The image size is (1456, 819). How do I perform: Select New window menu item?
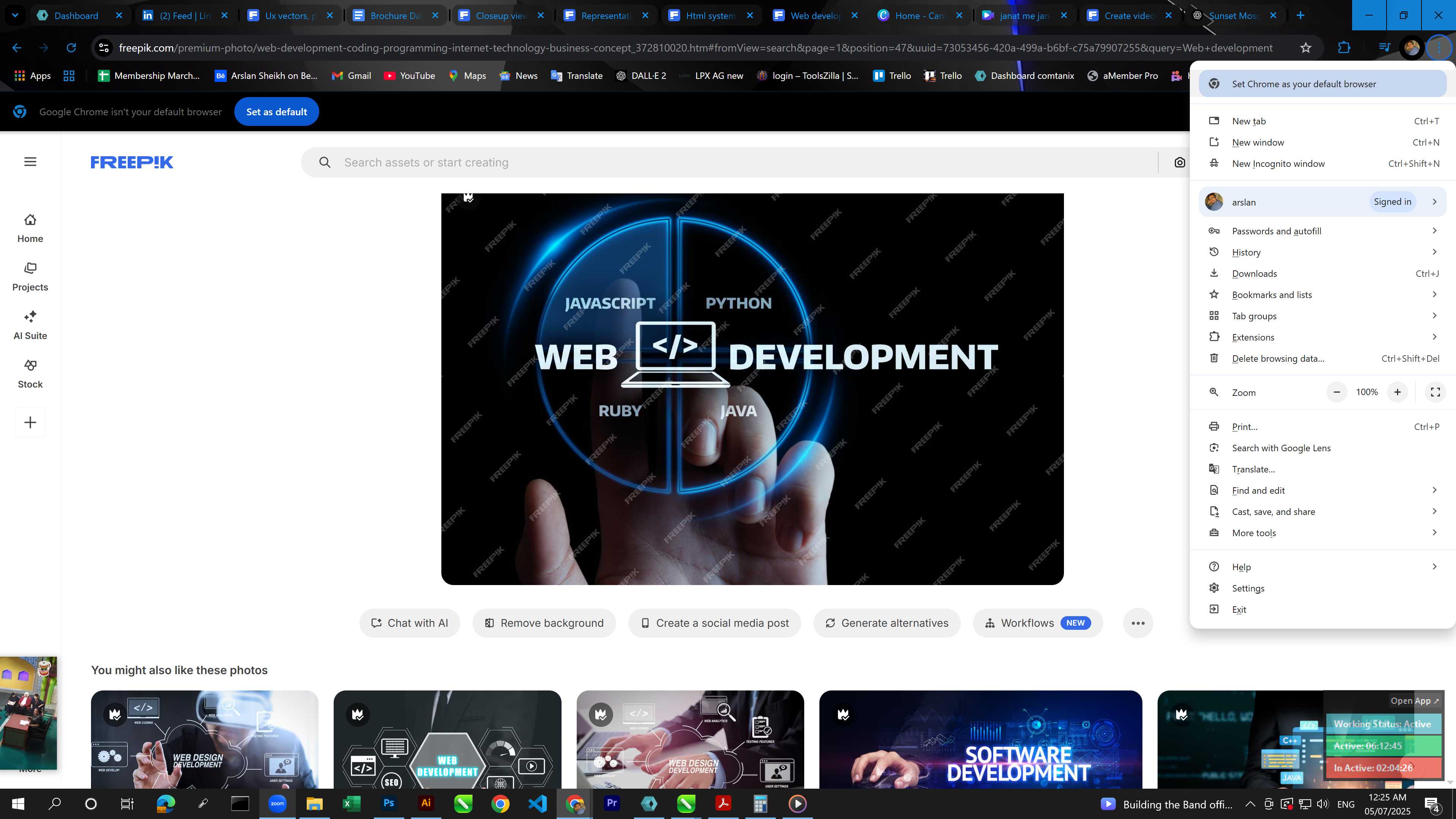tap(1323, 143)
